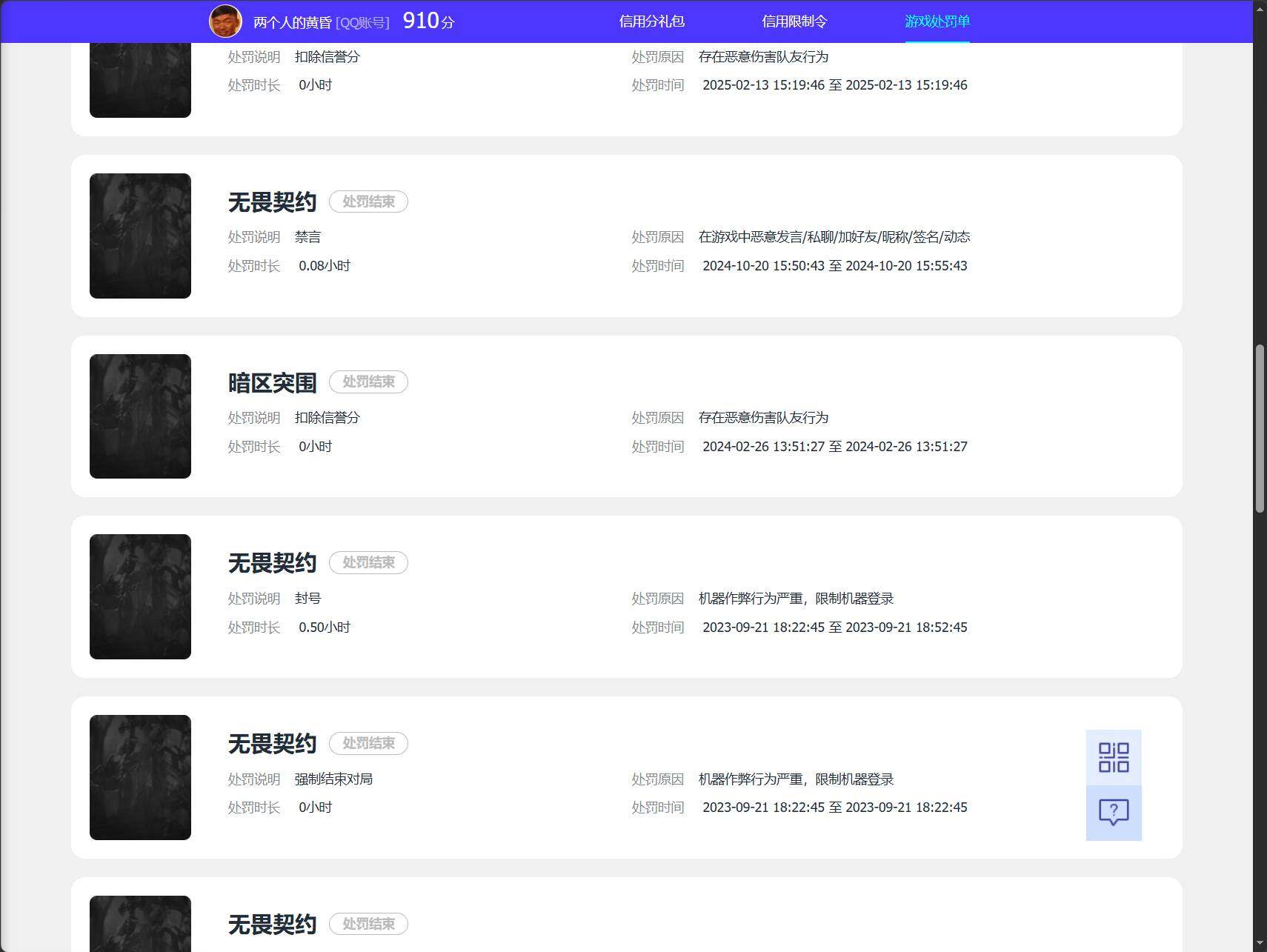Click penalty time ending 2023-09-21 18:52:45
Viewport: 1267px width, 952px height.
click(835, 628)
